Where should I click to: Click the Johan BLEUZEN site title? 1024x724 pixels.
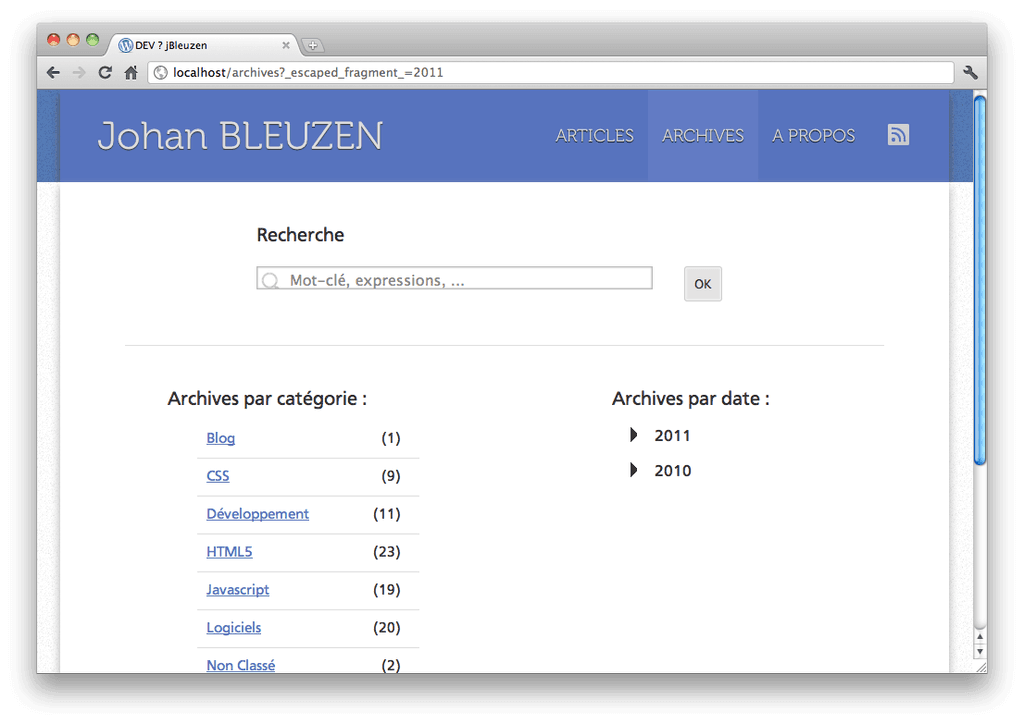click(240, 136)
